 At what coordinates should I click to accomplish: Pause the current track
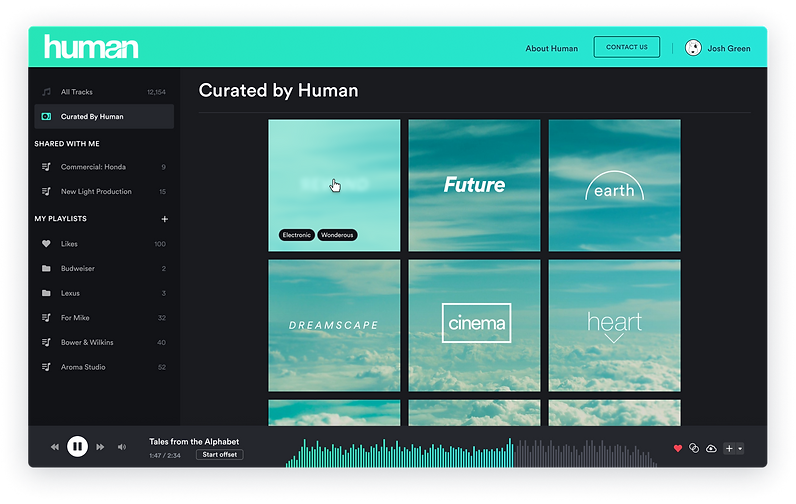pyautogui.click(x=77, y=447)
